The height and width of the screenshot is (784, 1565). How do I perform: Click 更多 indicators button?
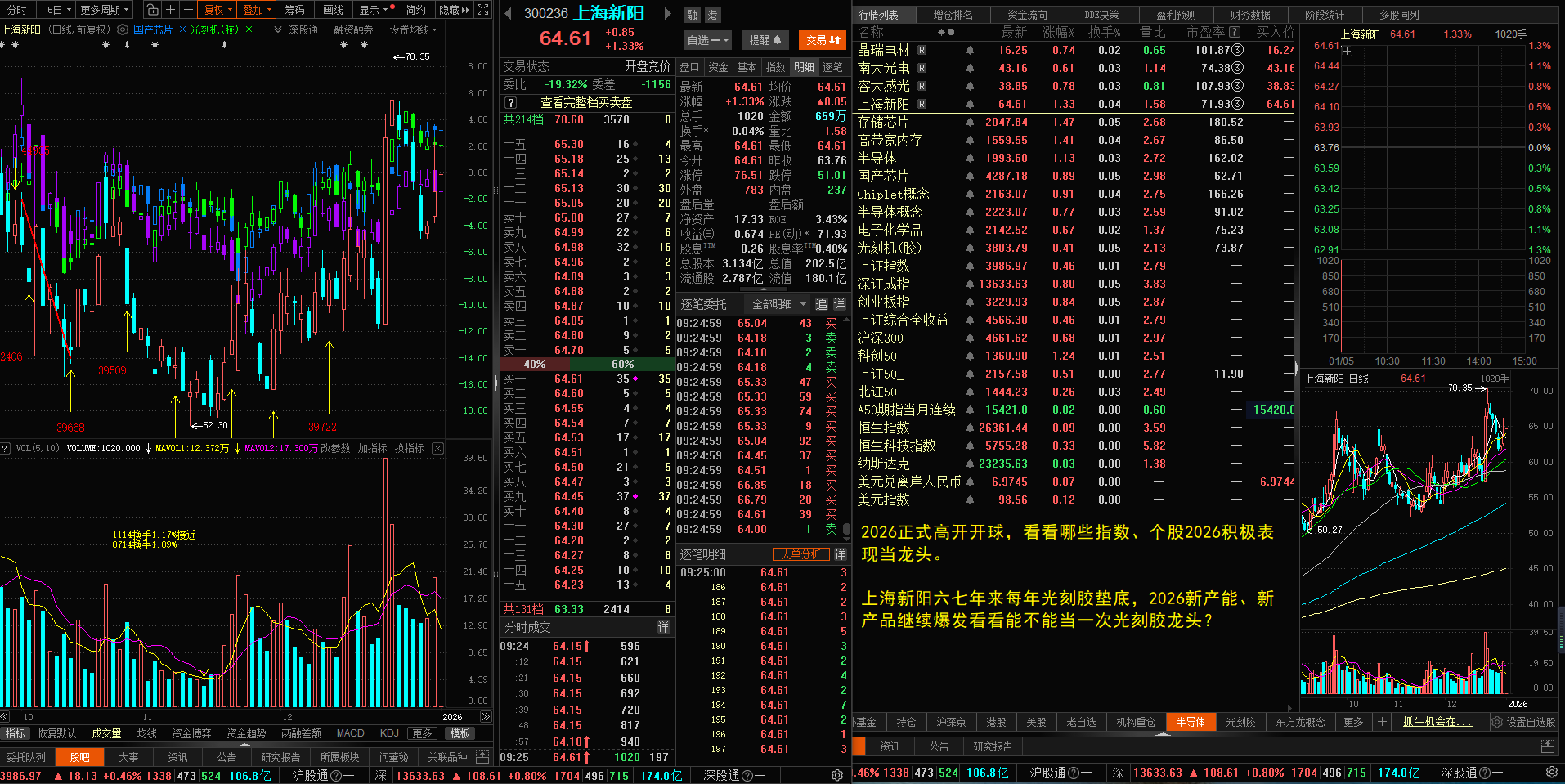coord(422,733)
